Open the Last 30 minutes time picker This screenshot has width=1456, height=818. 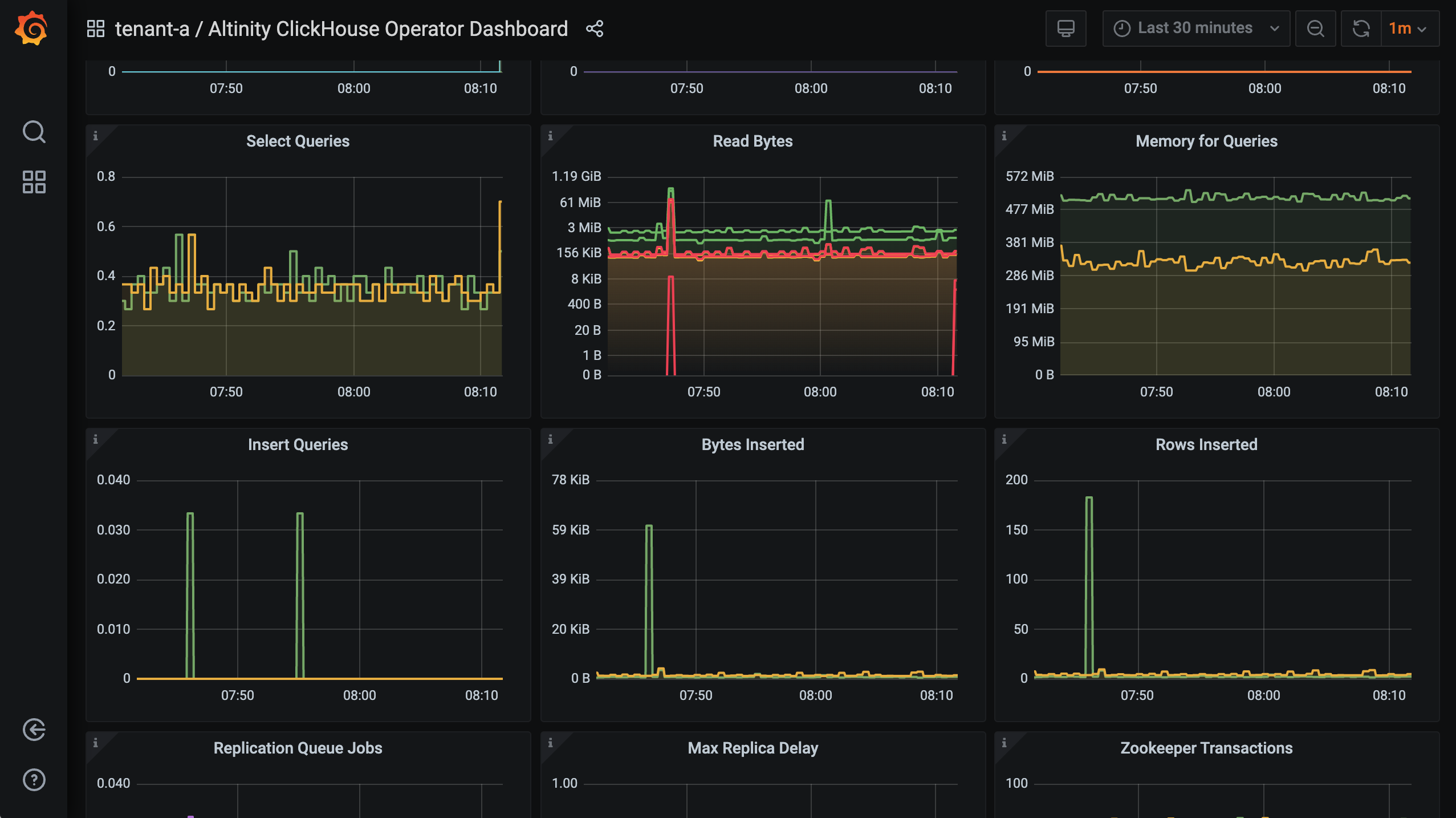[x=1196, y=29]
